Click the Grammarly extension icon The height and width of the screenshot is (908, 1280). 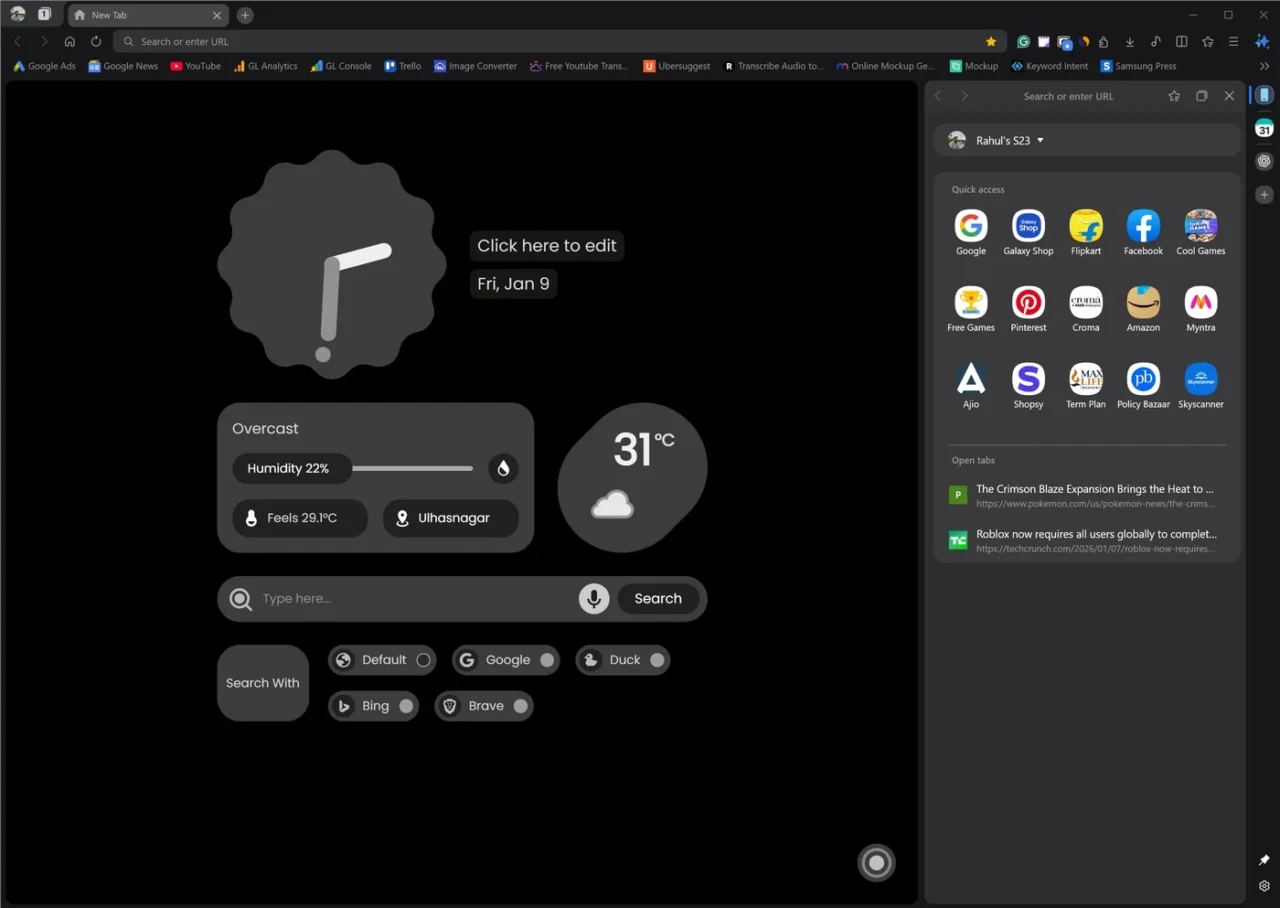click(x=1023, y=42)
